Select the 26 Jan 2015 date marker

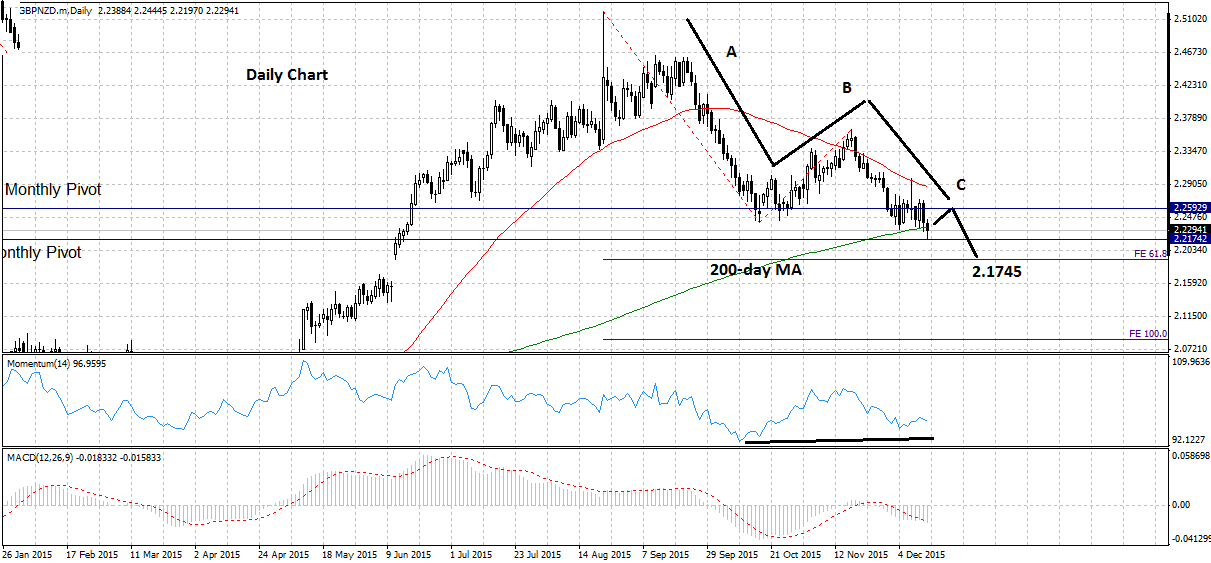click(27, 553)
